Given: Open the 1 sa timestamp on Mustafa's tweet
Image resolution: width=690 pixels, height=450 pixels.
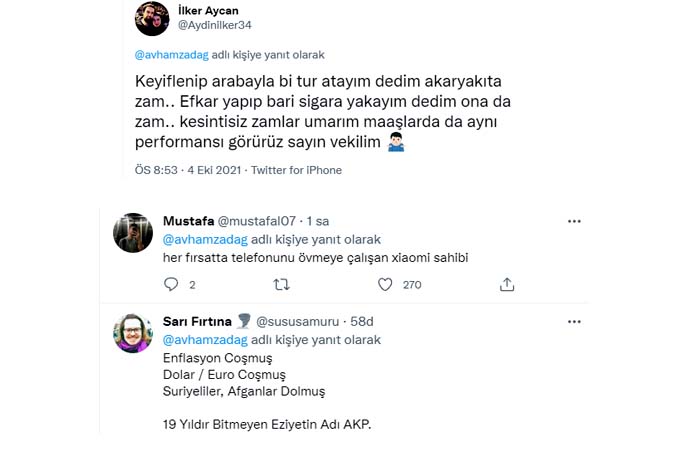Looking at the screenshot, I should point(318,221).
